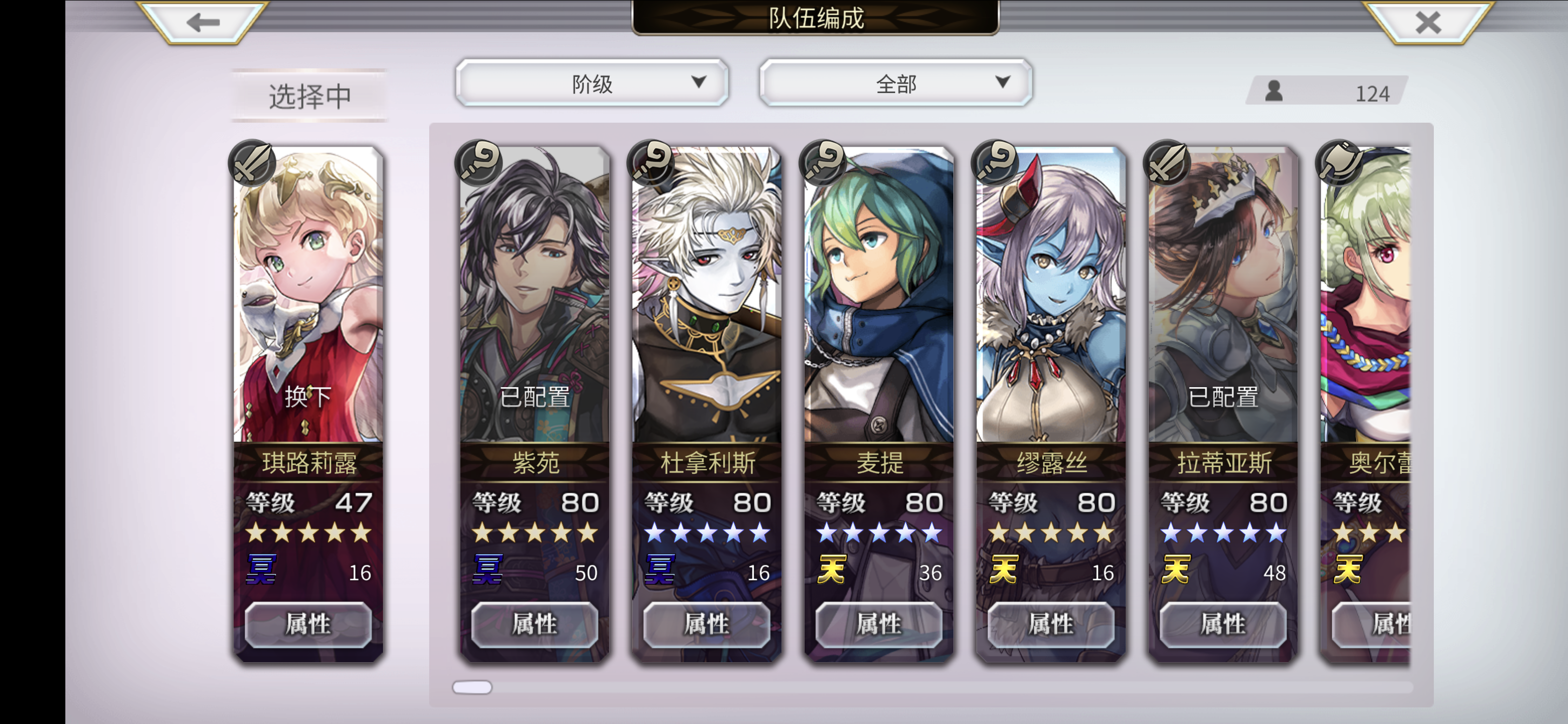This screenshot has height=724, width=1568.
Task: Click the horizontal scrollbar thumb below cards
Action: 472,687
